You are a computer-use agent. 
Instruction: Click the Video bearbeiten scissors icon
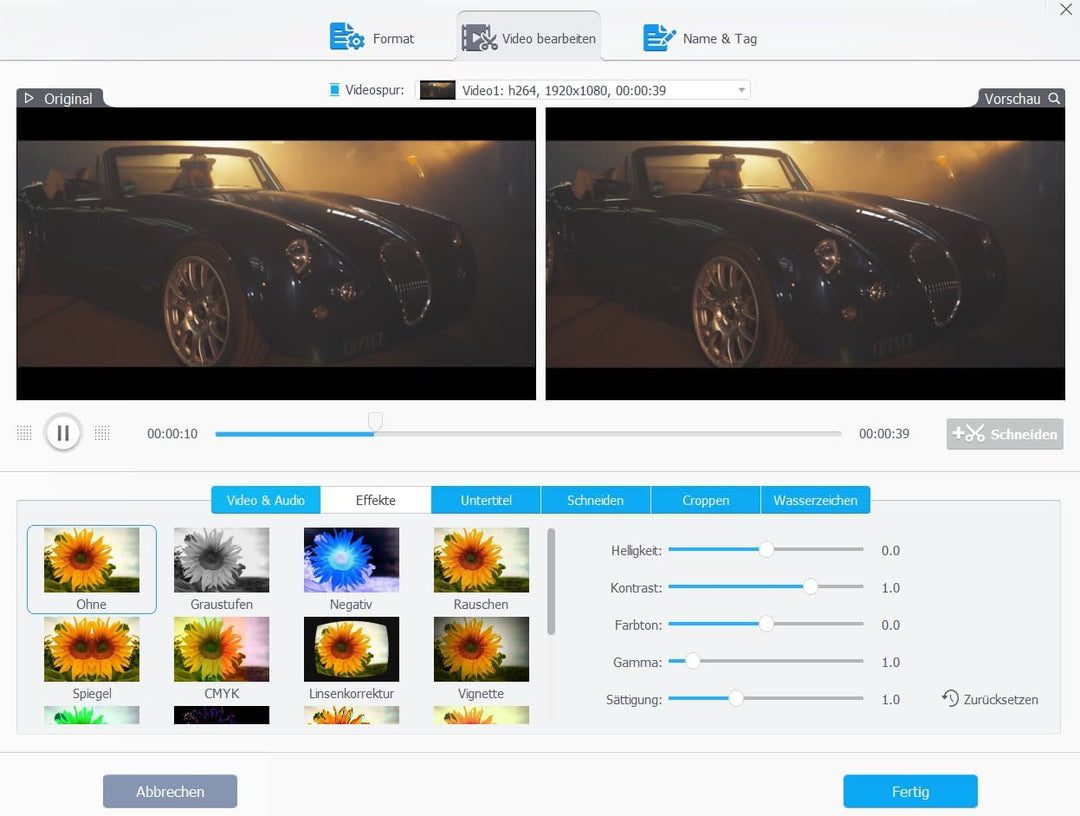pyautogui.click(x=479, y=38)
